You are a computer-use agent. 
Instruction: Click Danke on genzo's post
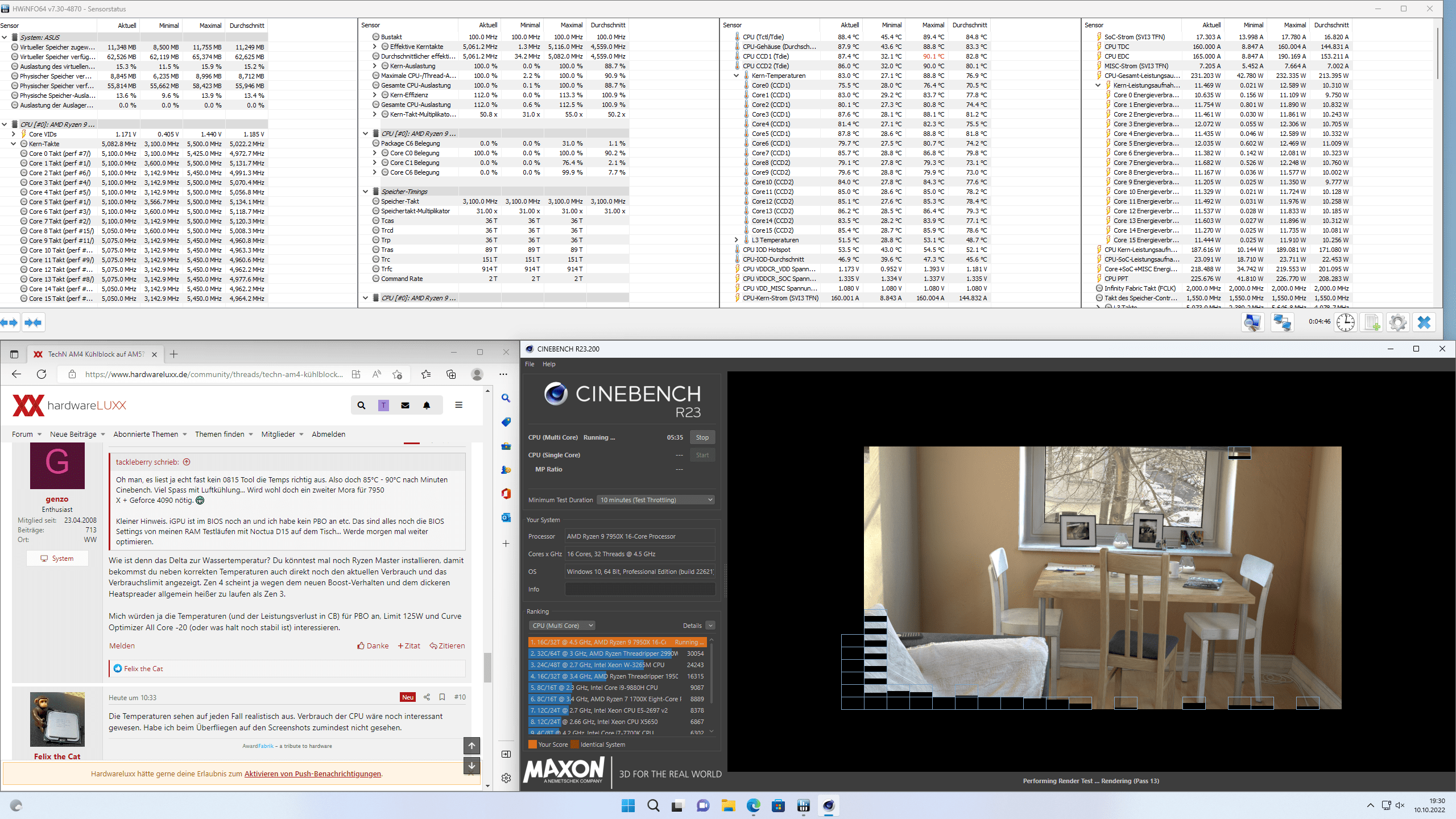pyautogui.click(x=373, y=646)
